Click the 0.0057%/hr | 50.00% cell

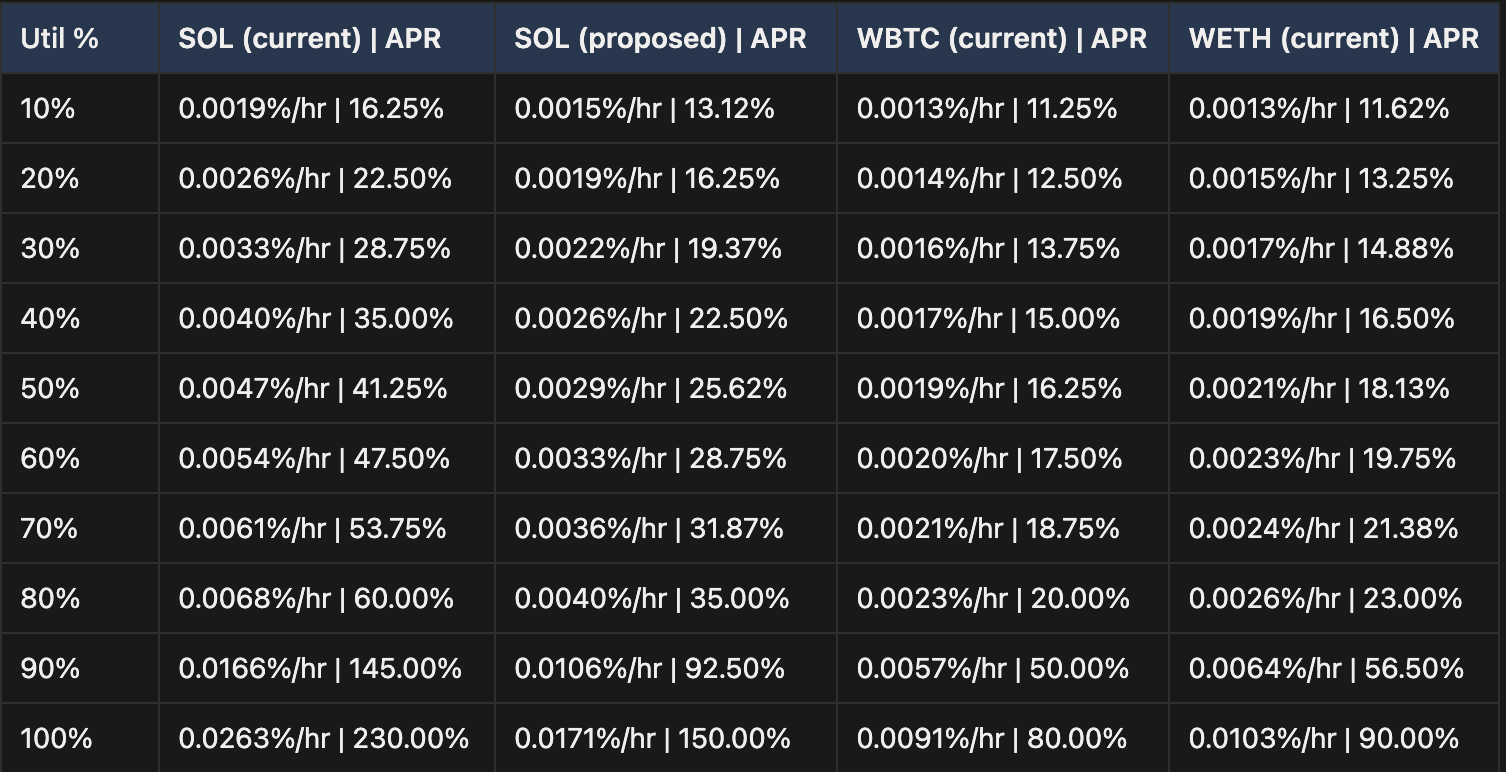point(992,668)
